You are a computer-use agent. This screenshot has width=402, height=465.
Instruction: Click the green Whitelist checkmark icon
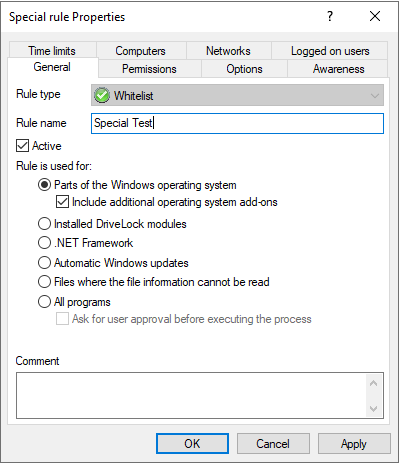(102, 95)
